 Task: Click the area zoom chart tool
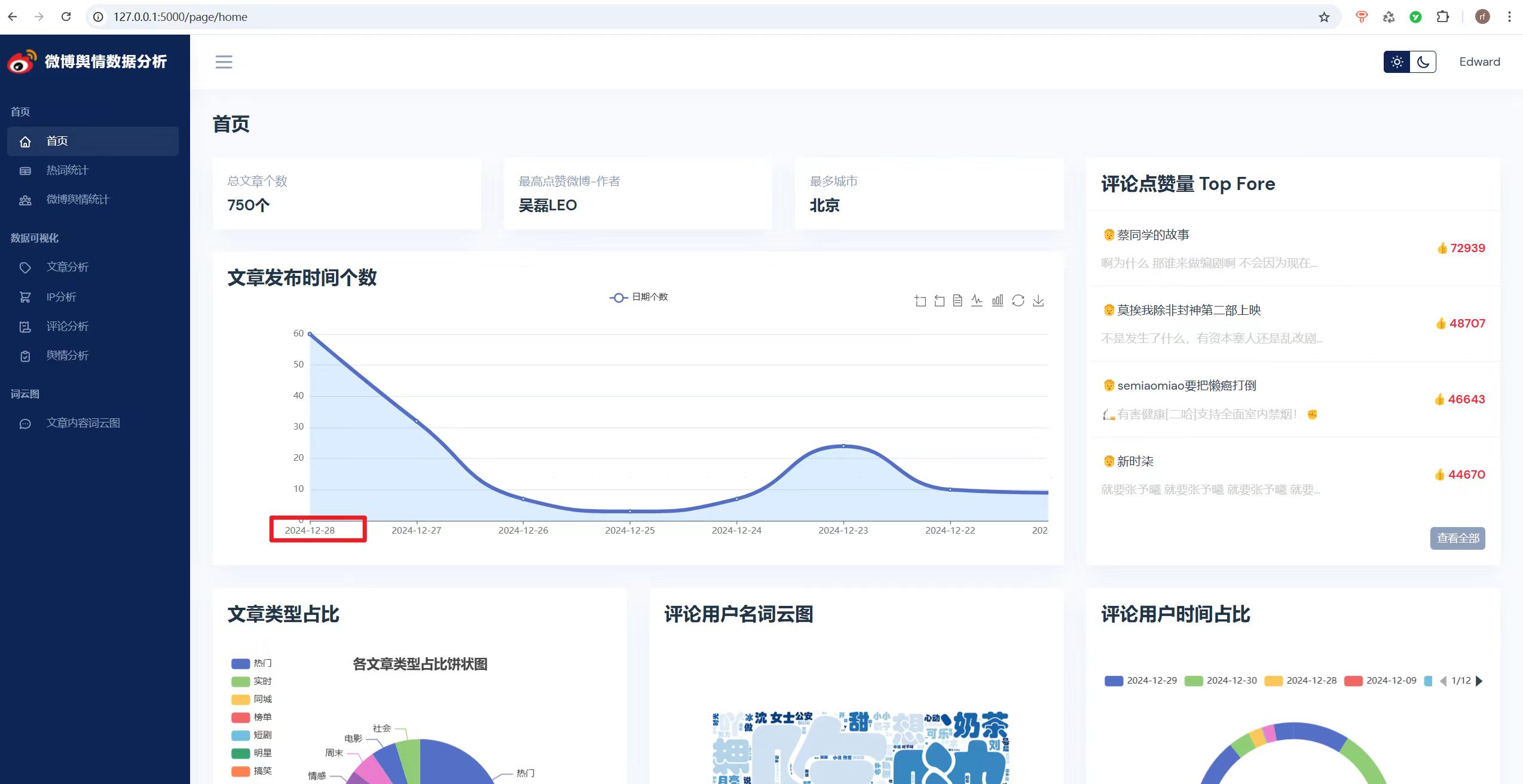pyautogui.click(x=920, y=301)
